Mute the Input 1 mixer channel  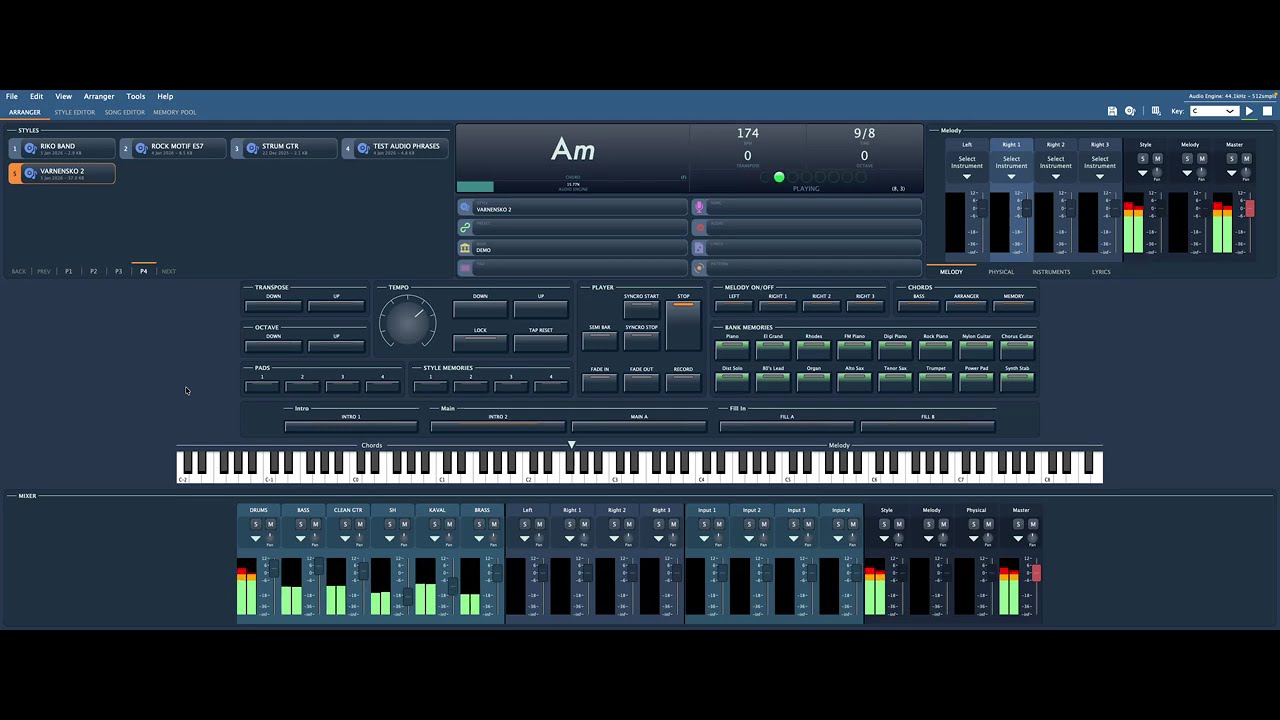point(718,524)
